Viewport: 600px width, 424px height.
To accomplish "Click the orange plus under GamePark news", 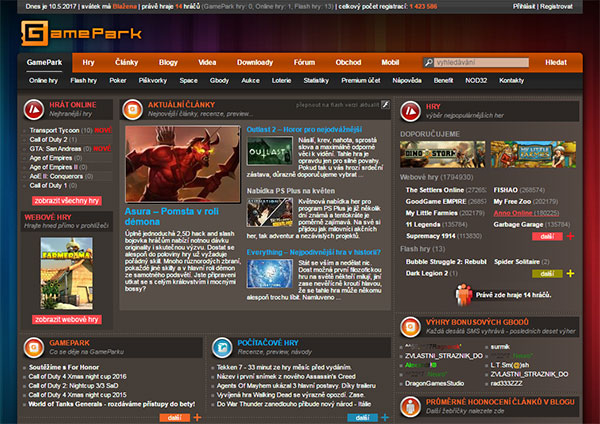I will pos(197,417).
